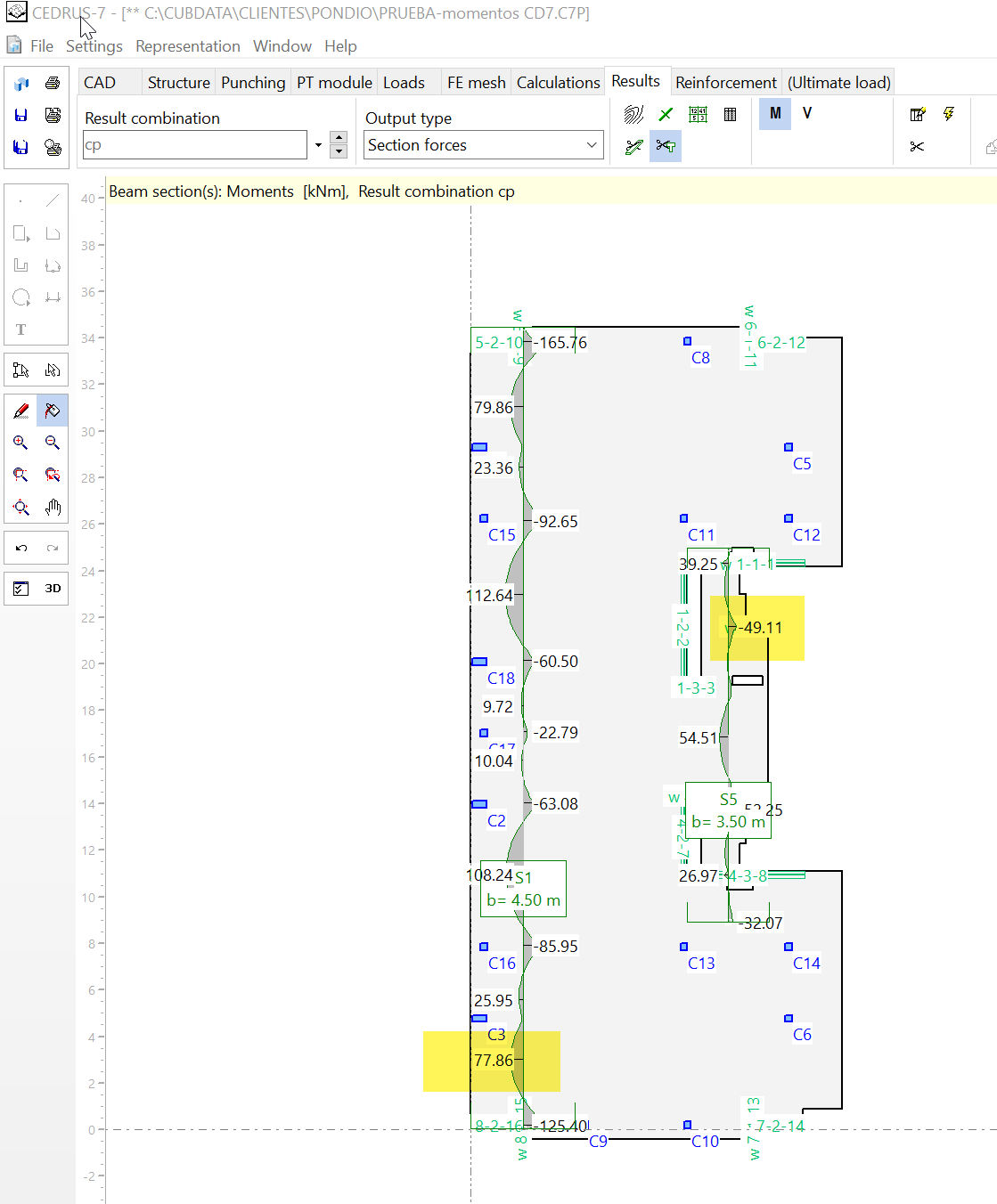The image size is (997, 1204).
Task: Switch to the FE mesh tab
Action: click(x=476, y=83)
